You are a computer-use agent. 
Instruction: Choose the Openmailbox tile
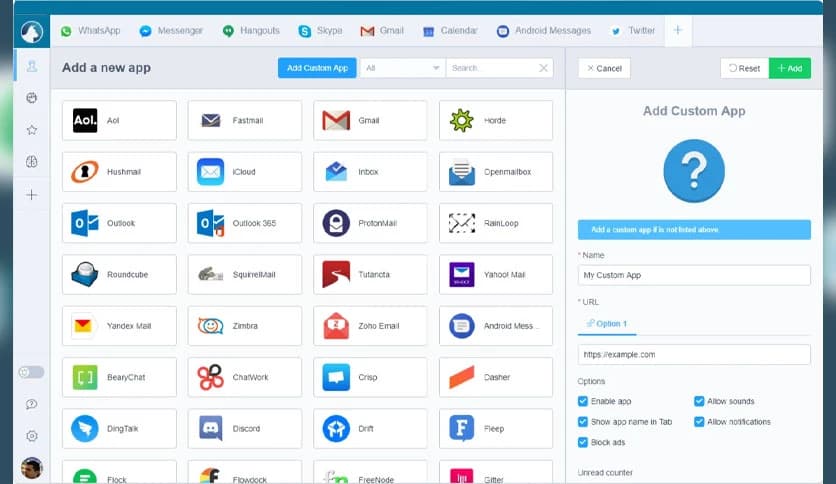tap(496, 172)
